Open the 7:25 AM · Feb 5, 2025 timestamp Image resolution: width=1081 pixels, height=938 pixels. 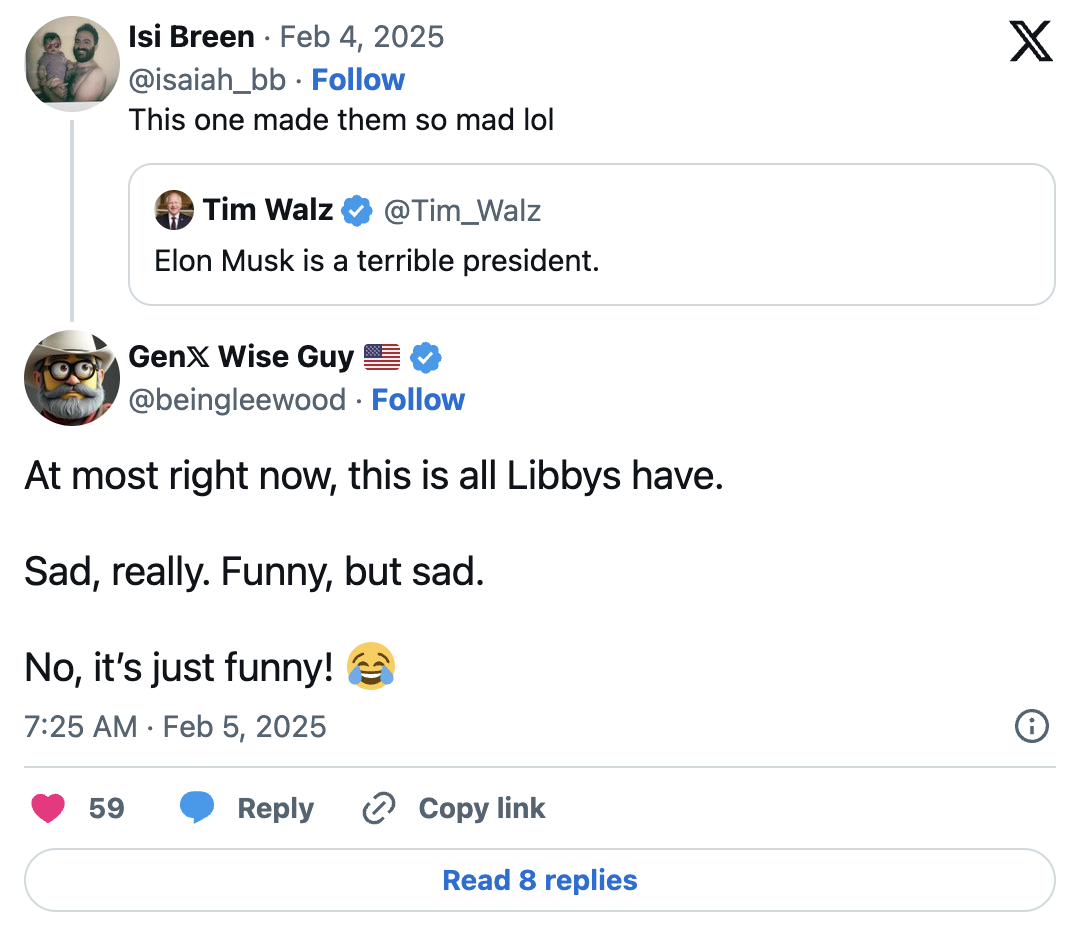point(175,726)
